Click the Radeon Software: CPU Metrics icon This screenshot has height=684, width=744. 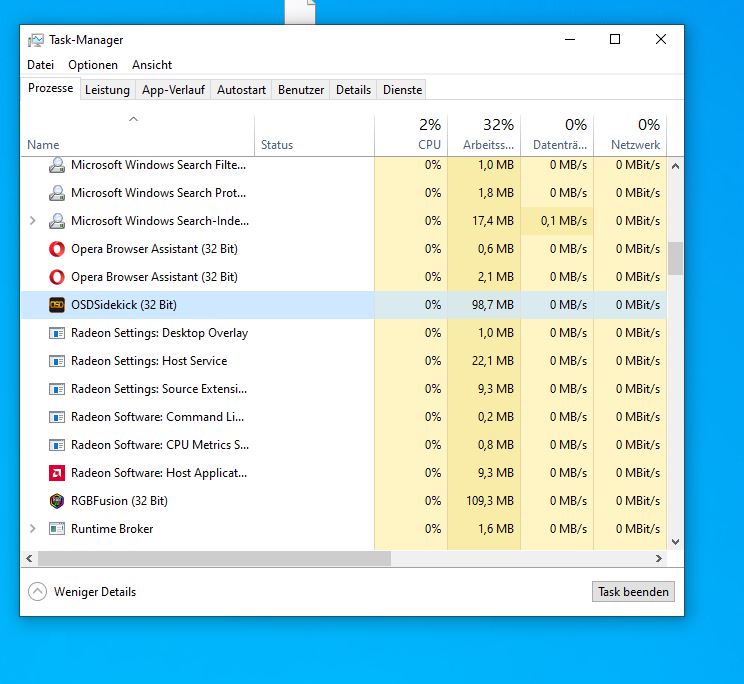click(x=57, y=445)
